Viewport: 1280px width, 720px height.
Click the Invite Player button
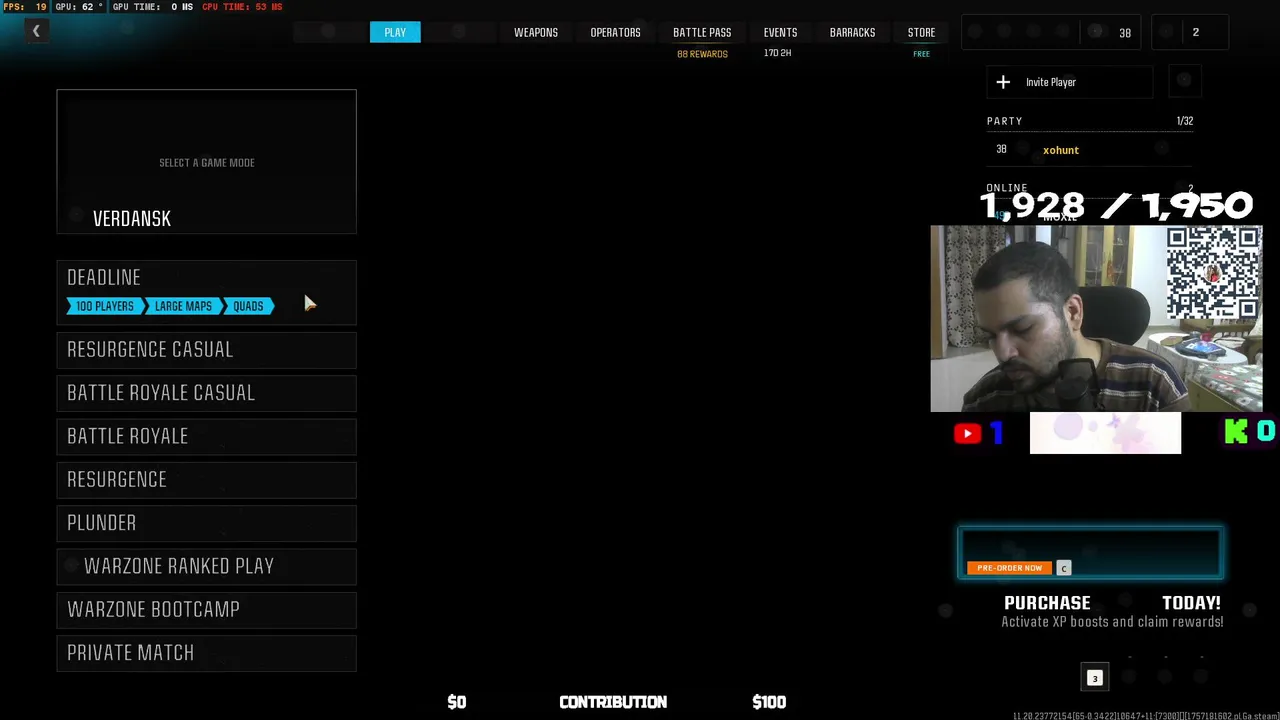(1069, 82)
